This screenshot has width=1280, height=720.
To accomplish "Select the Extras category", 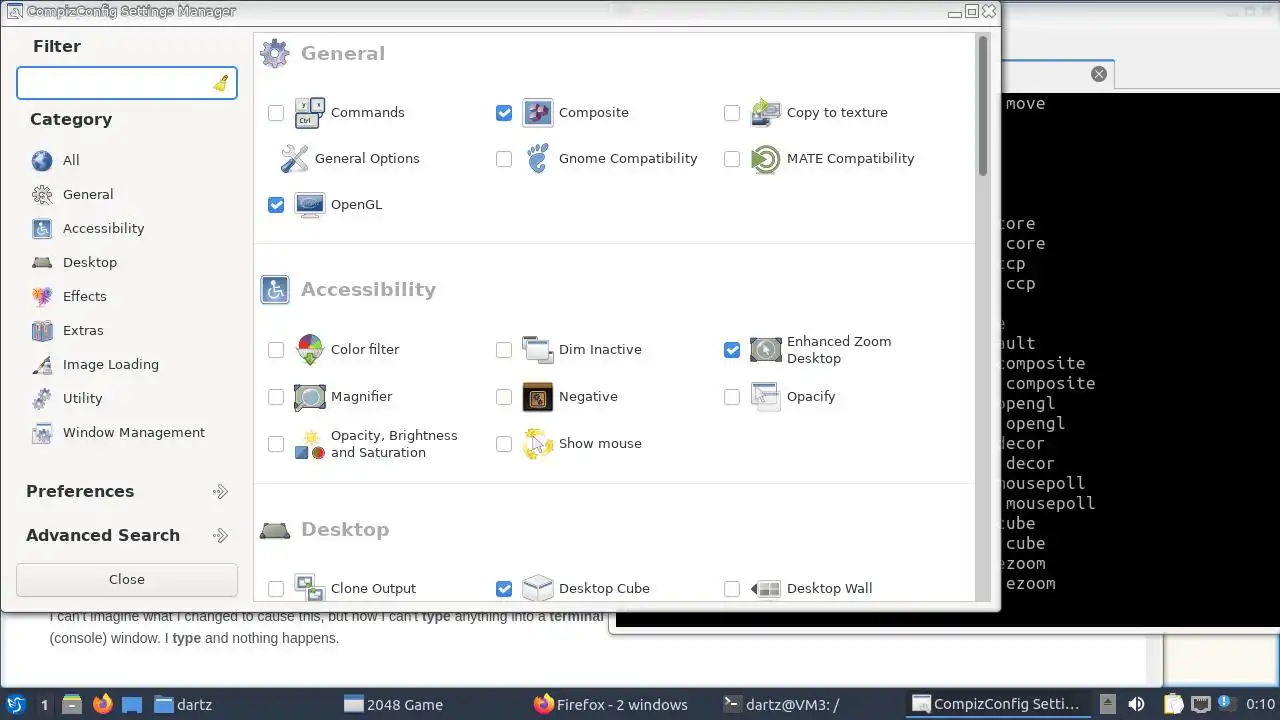I will coord(83,331).
